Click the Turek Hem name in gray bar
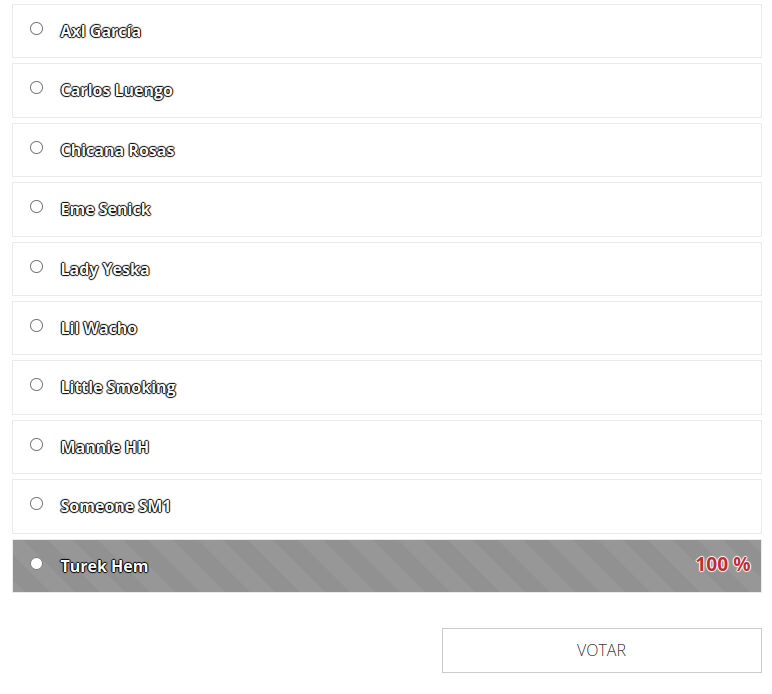The image size is (772, 694). [104, 566]
